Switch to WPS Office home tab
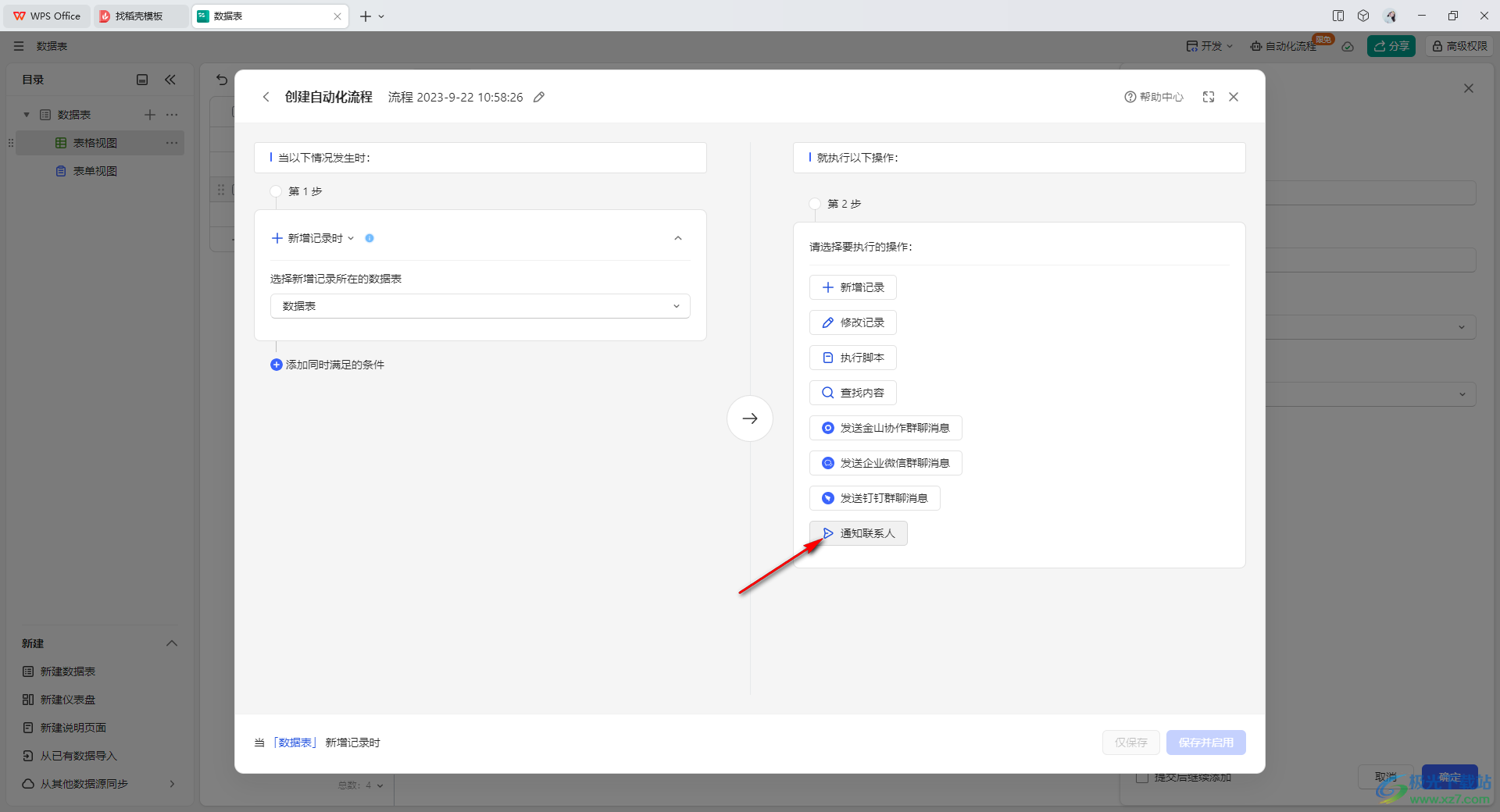 47,16
